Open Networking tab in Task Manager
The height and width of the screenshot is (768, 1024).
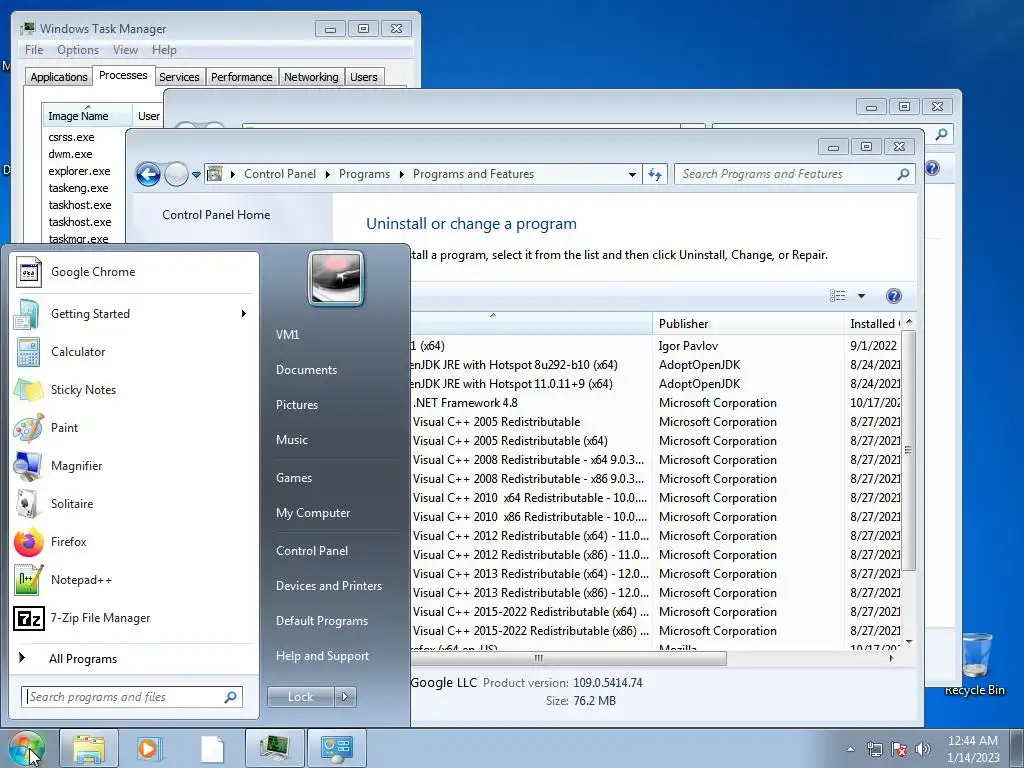click(311, 77)
